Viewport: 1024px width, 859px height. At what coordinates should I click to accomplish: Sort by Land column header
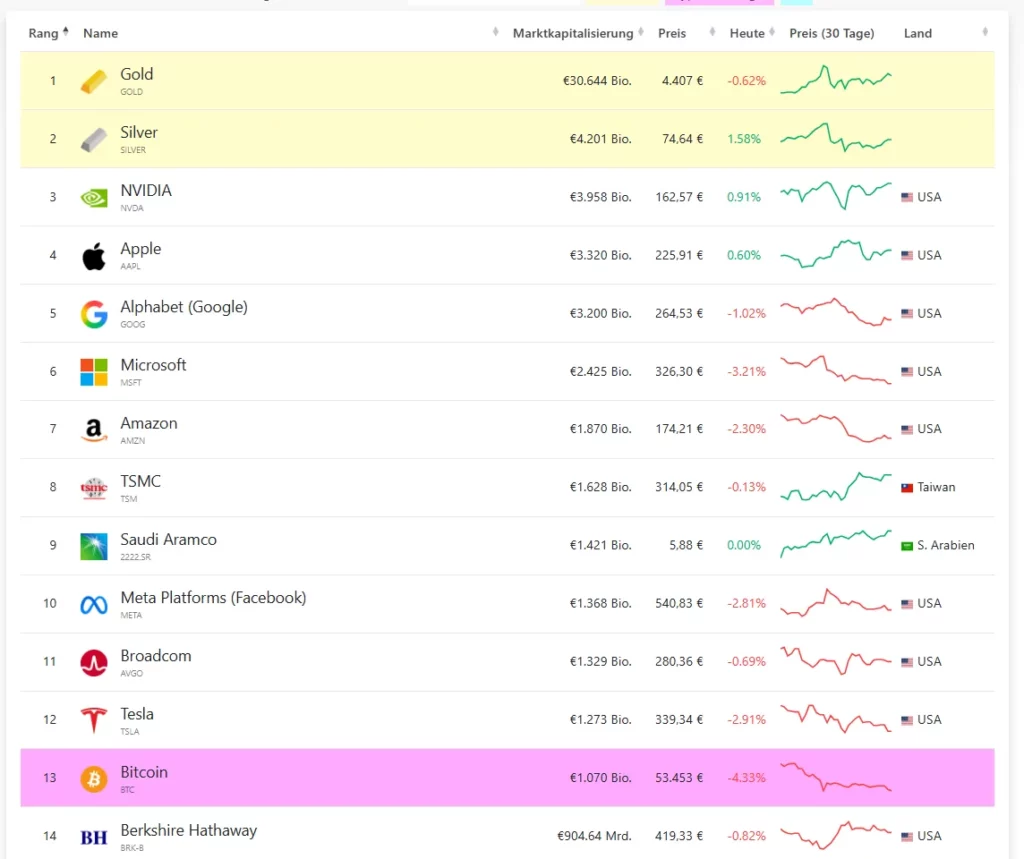[918, 33]
